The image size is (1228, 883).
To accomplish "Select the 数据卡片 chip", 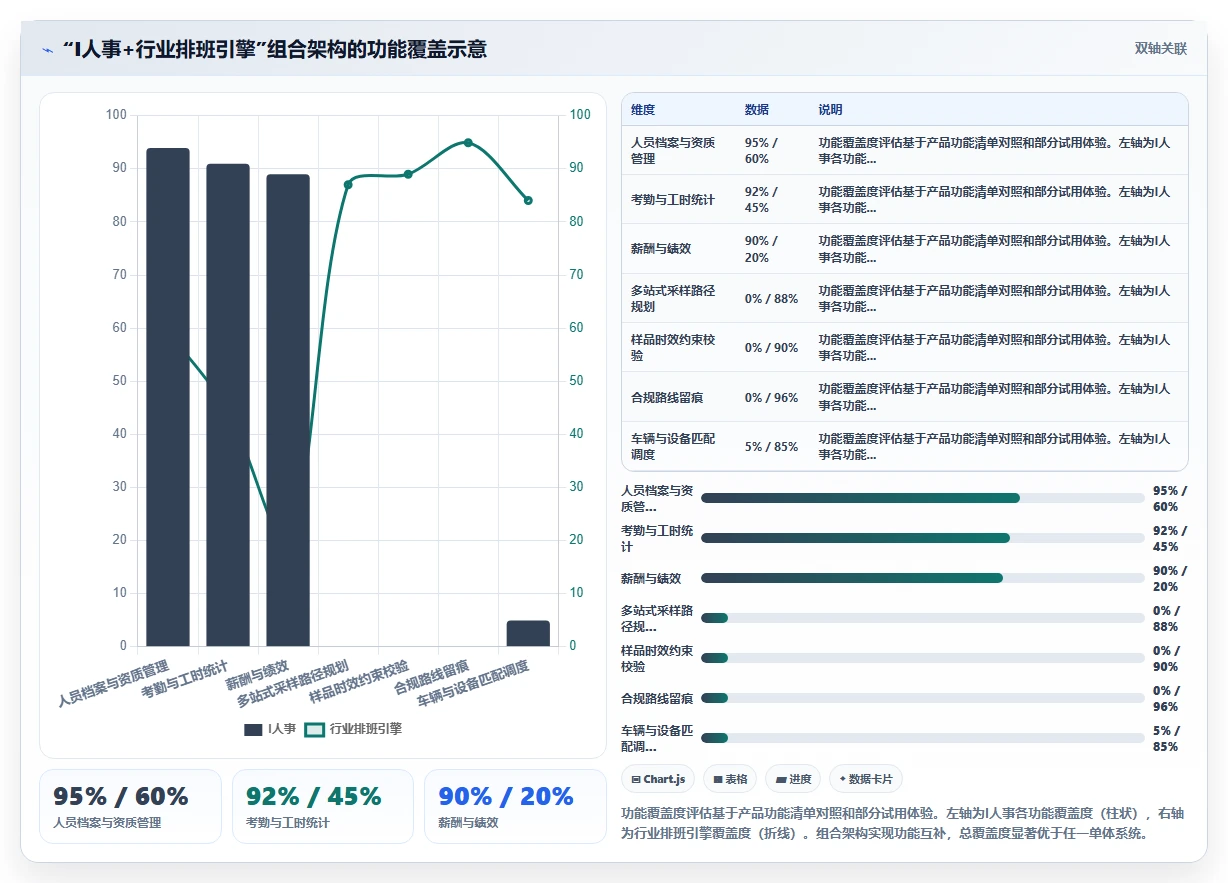I will click(866, 779).
